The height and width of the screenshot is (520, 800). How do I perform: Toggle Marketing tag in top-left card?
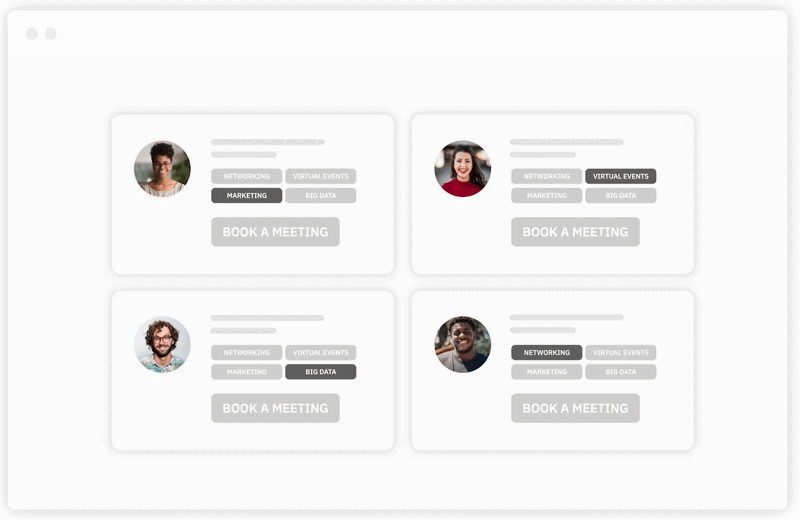tap(246, 196)
